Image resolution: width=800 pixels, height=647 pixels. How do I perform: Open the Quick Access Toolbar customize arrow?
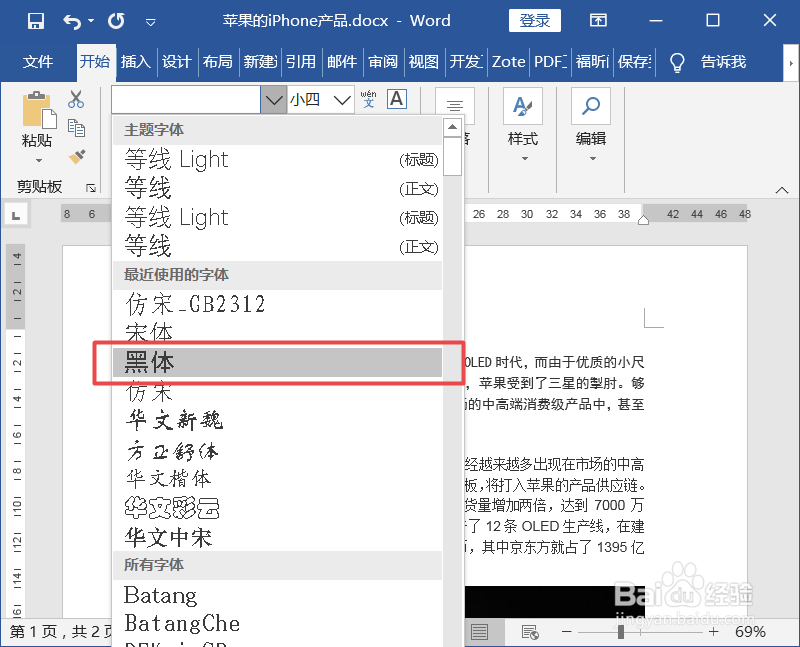click(x=151, y=22)
